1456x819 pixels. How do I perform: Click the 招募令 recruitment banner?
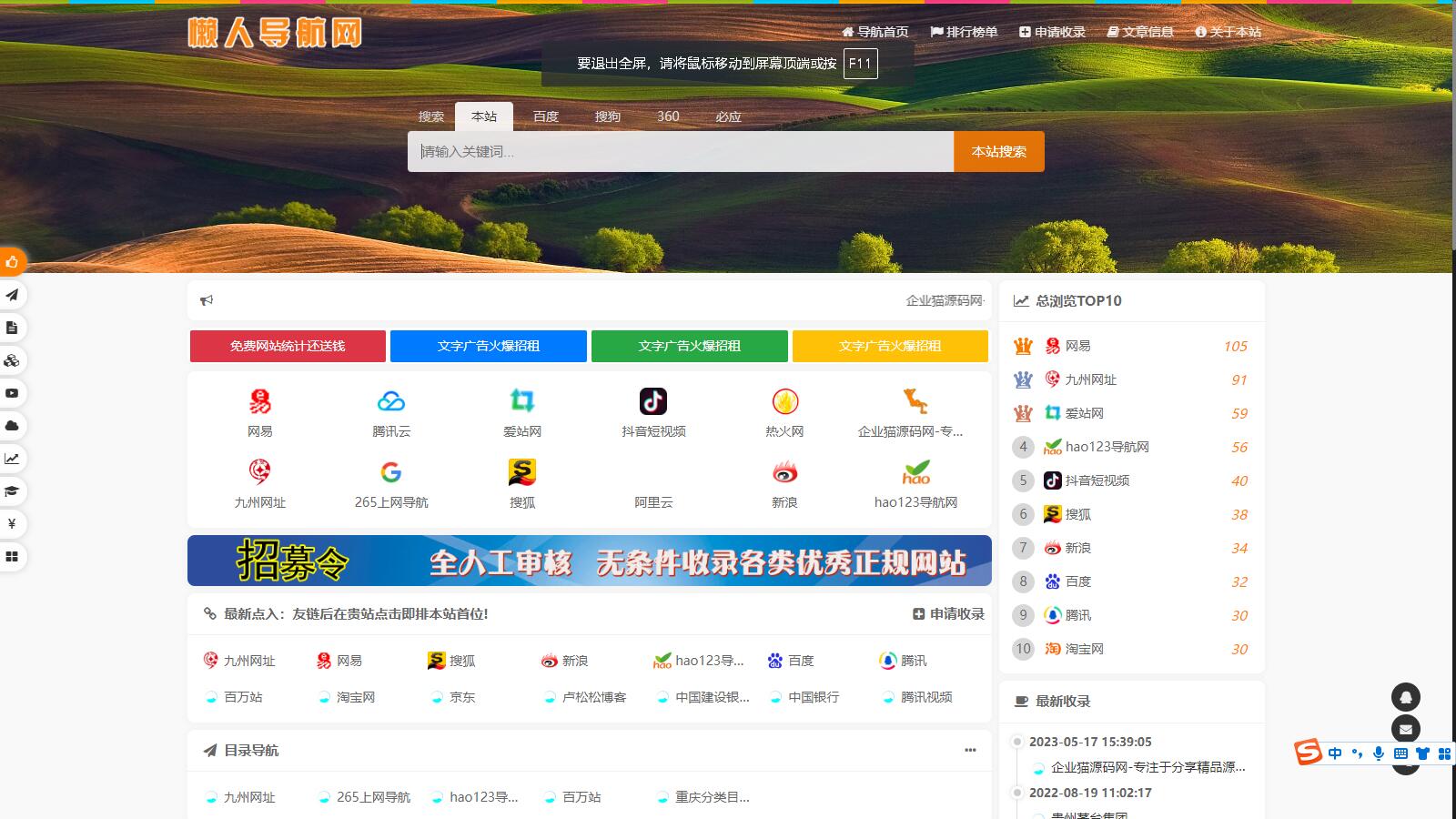tap(590, 561)
